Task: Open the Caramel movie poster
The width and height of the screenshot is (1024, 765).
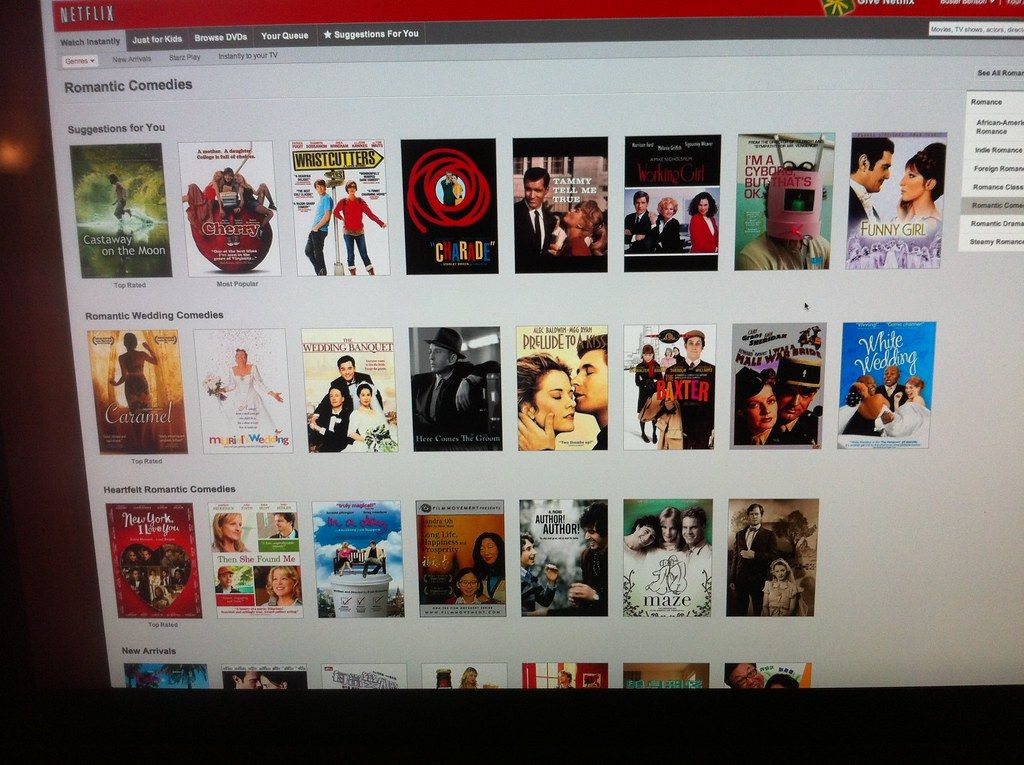Action: 138,391
